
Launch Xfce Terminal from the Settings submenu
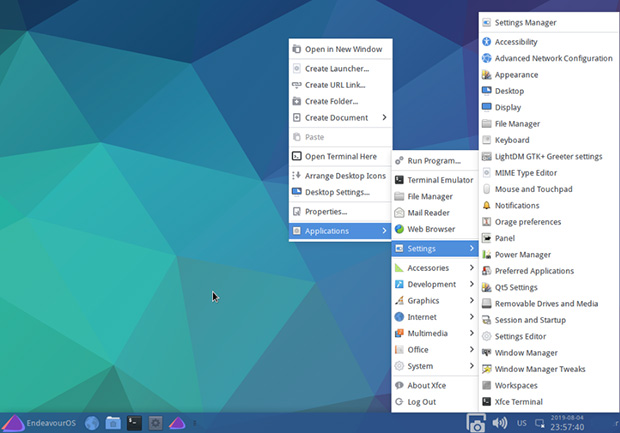coord(549,402)
